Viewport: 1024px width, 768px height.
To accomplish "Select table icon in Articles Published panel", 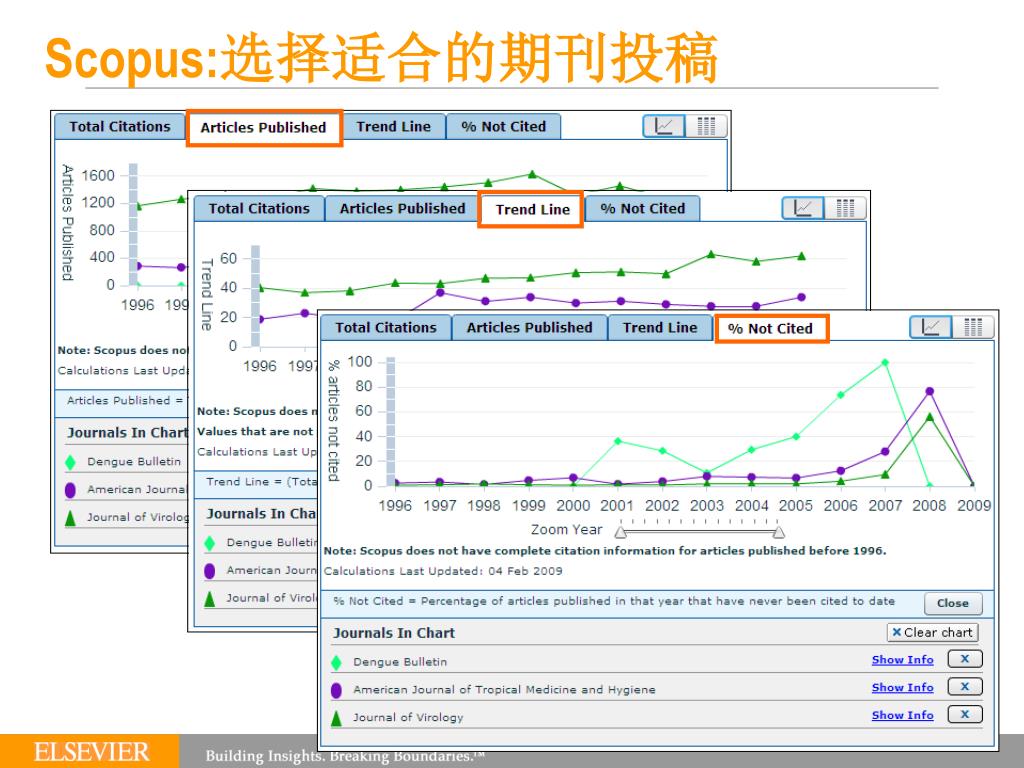I will (x=706, y=126).
